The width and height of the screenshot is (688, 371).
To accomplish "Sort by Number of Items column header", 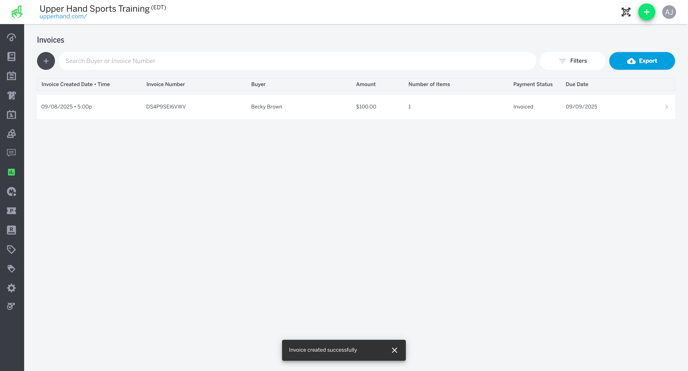I will coord(429,84).
